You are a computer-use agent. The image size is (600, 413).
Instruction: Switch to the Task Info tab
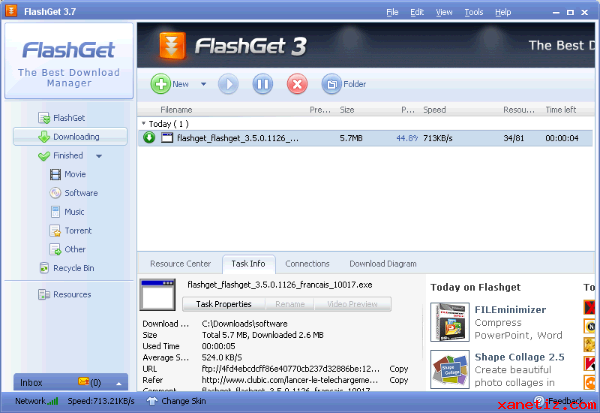coord(248,264)
